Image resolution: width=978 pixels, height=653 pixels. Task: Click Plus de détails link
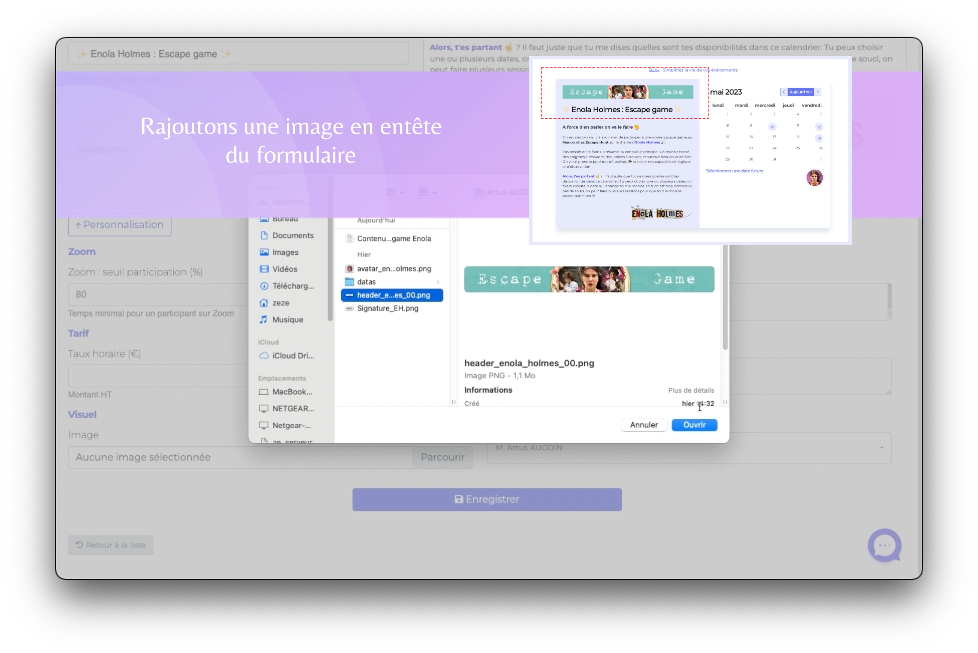(x=690, y=390)
